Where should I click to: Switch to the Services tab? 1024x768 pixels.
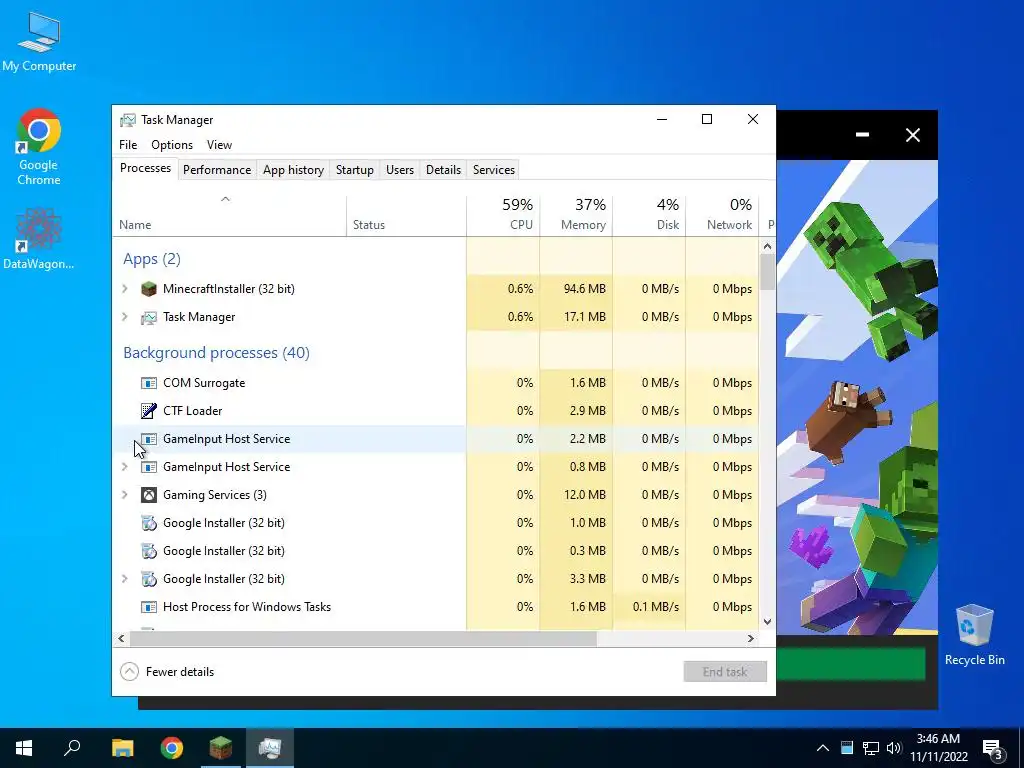[x=494, y=170]
